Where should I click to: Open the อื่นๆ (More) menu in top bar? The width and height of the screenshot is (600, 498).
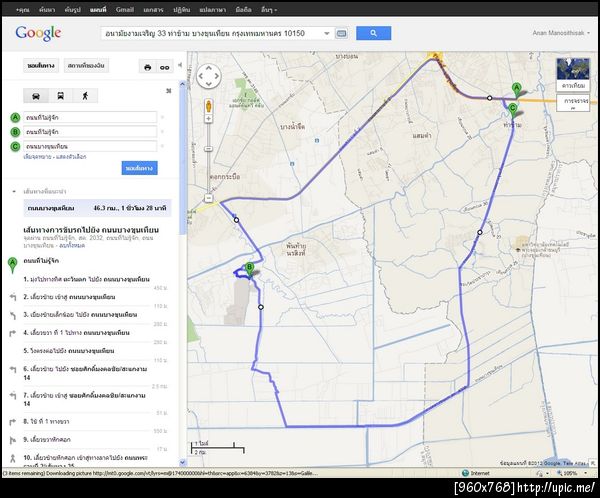click(269, 10)
